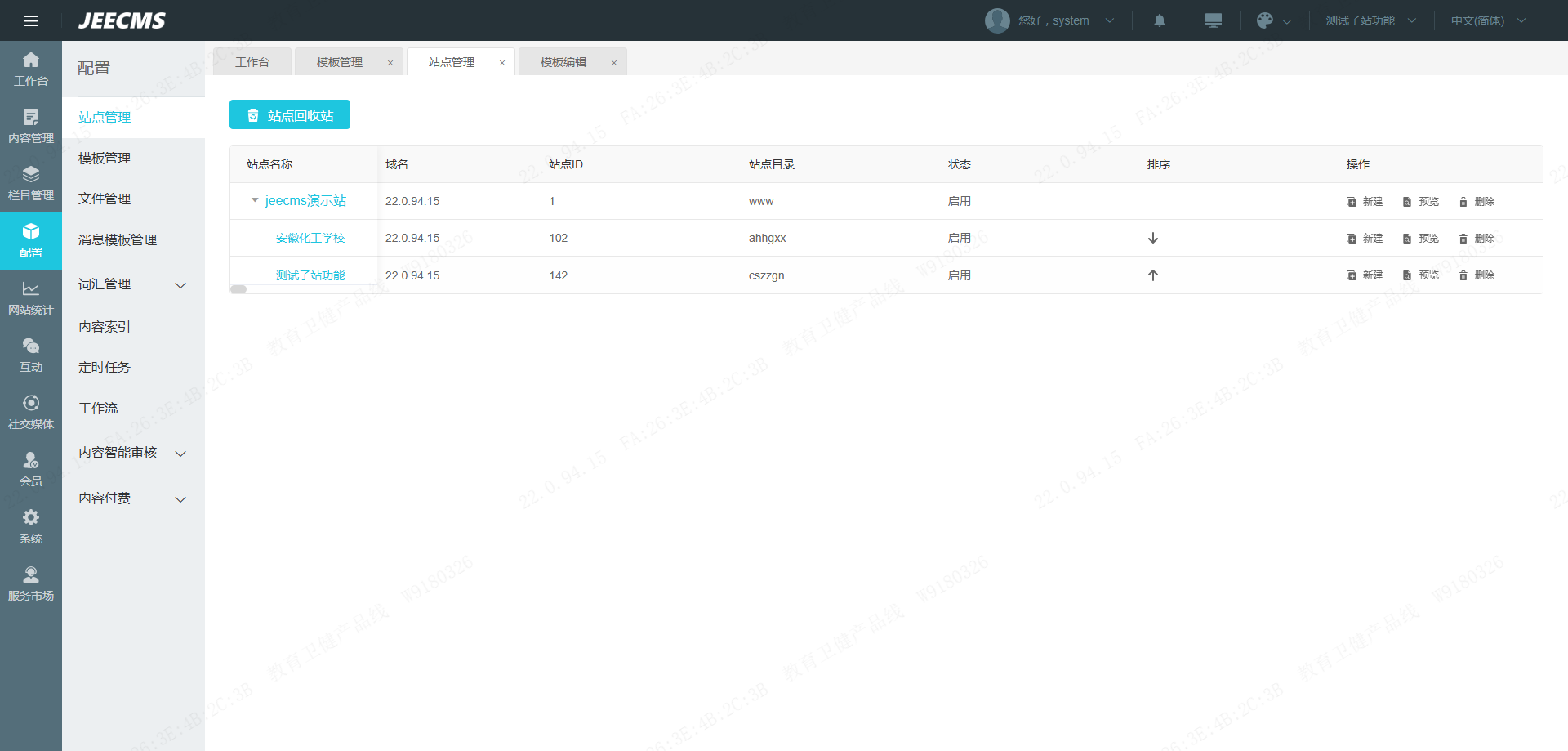
Task: Click the 站点回收站 button
Action: (290, 115)
